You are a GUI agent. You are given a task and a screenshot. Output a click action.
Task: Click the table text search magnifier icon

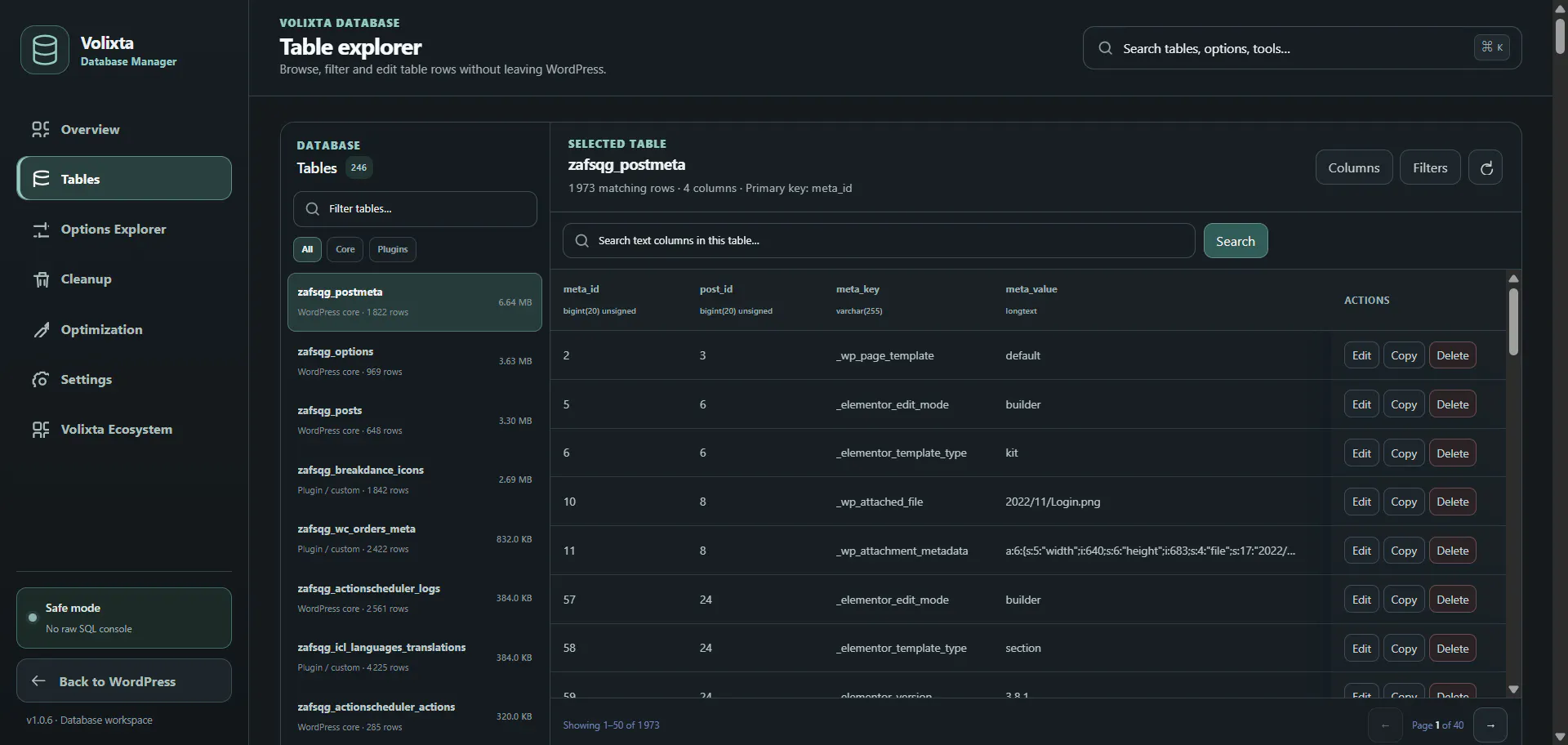click(x=581, y=241)
